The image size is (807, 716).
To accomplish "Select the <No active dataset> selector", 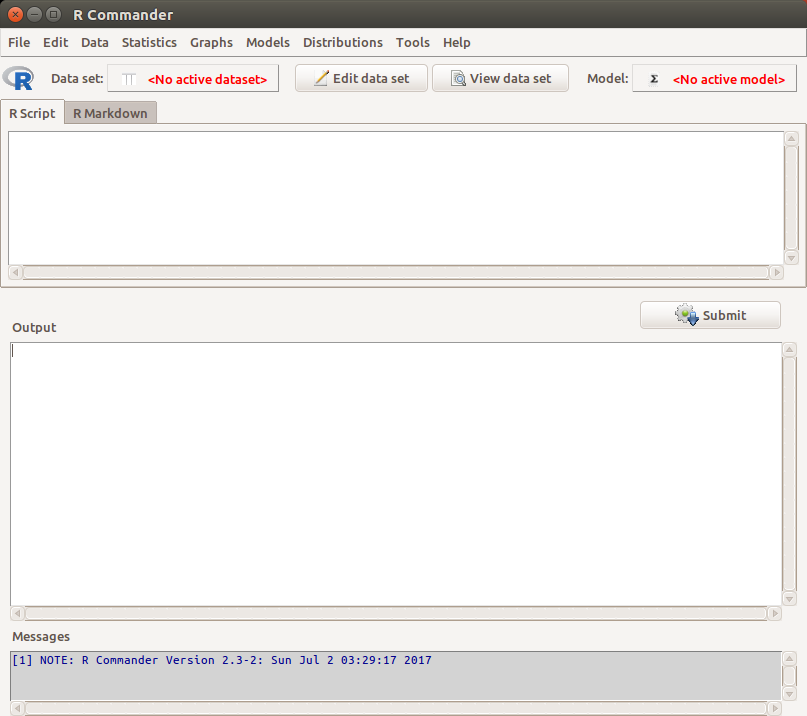I will (x=207, y=79).
